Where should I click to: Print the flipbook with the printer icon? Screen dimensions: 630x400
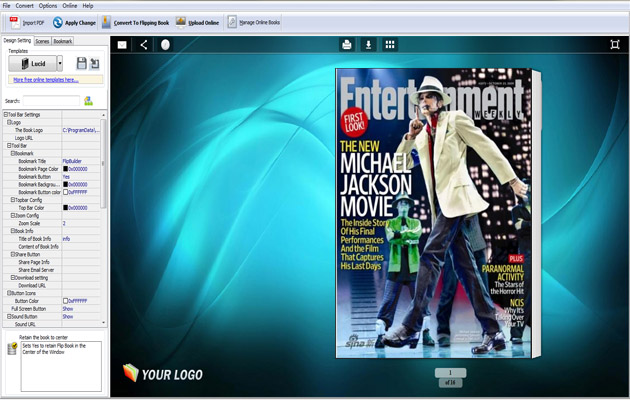347,45
